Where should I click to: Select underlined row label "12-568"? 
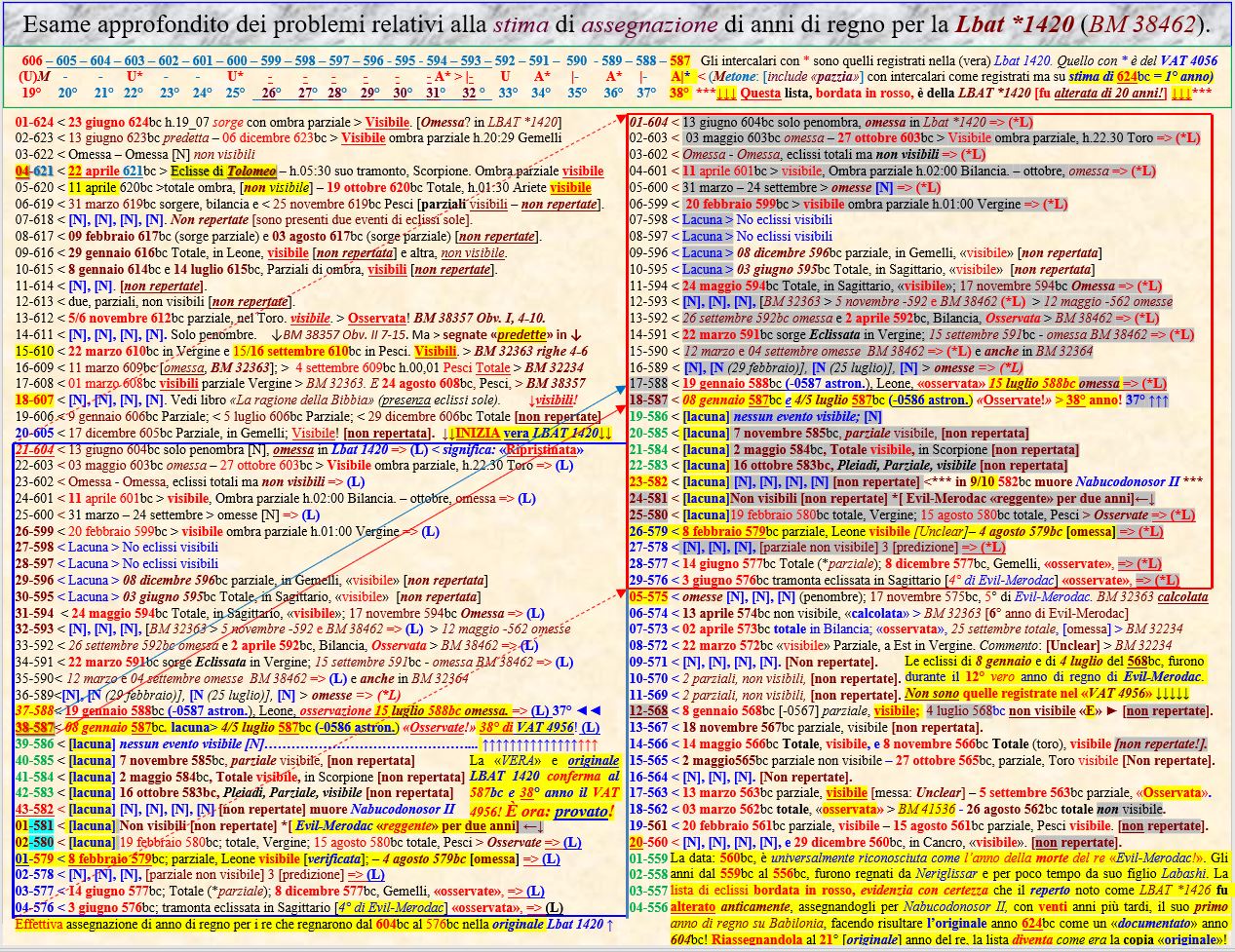649,710
